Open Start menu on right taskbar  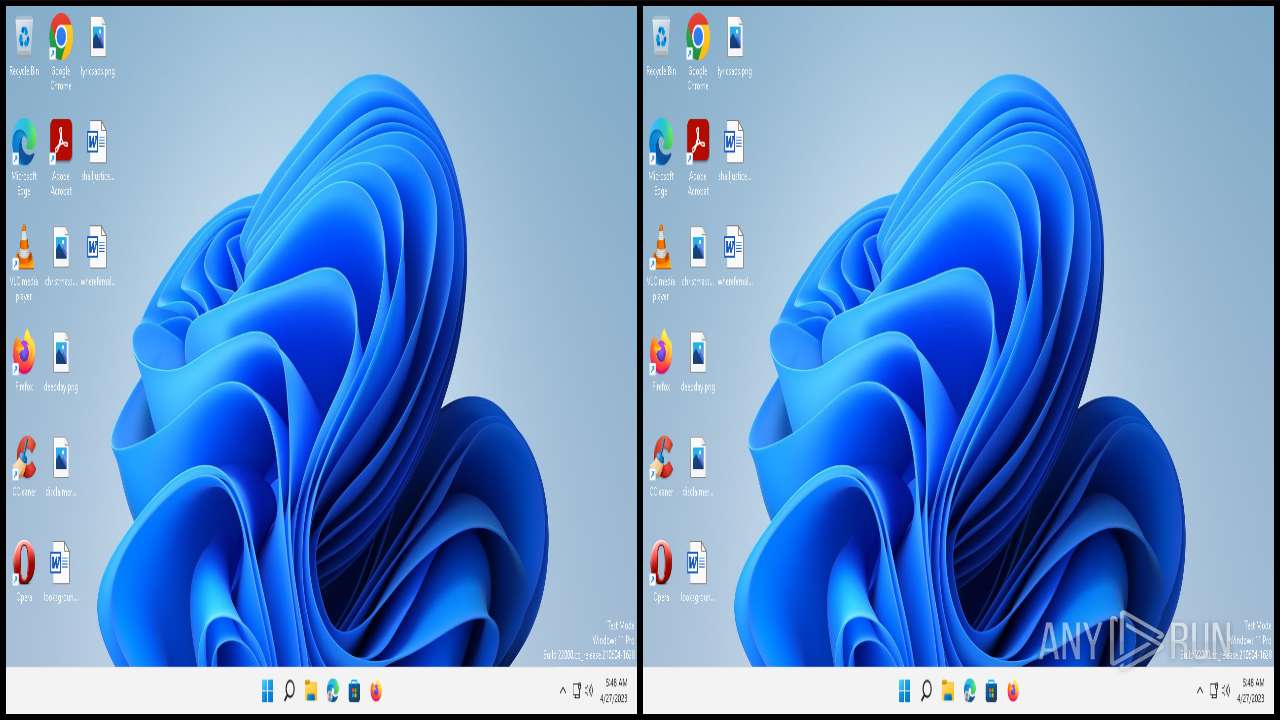click(904, 691)
